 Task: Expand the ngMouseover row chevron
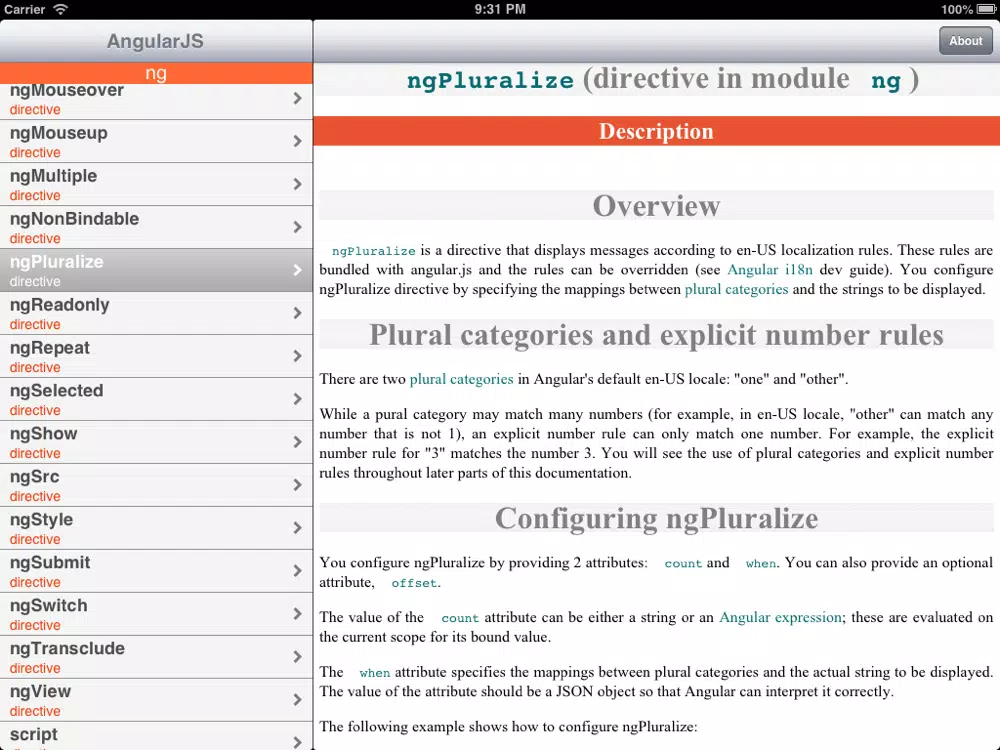coord(297,98)
